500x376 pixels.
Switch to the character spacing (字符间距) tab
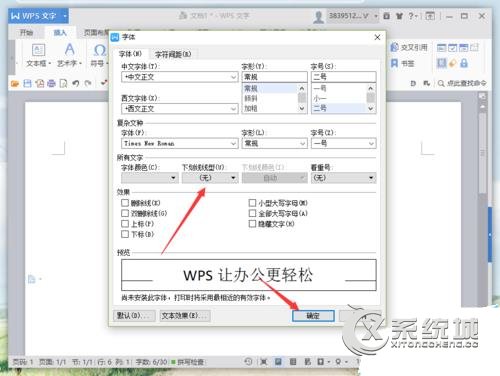173,54
